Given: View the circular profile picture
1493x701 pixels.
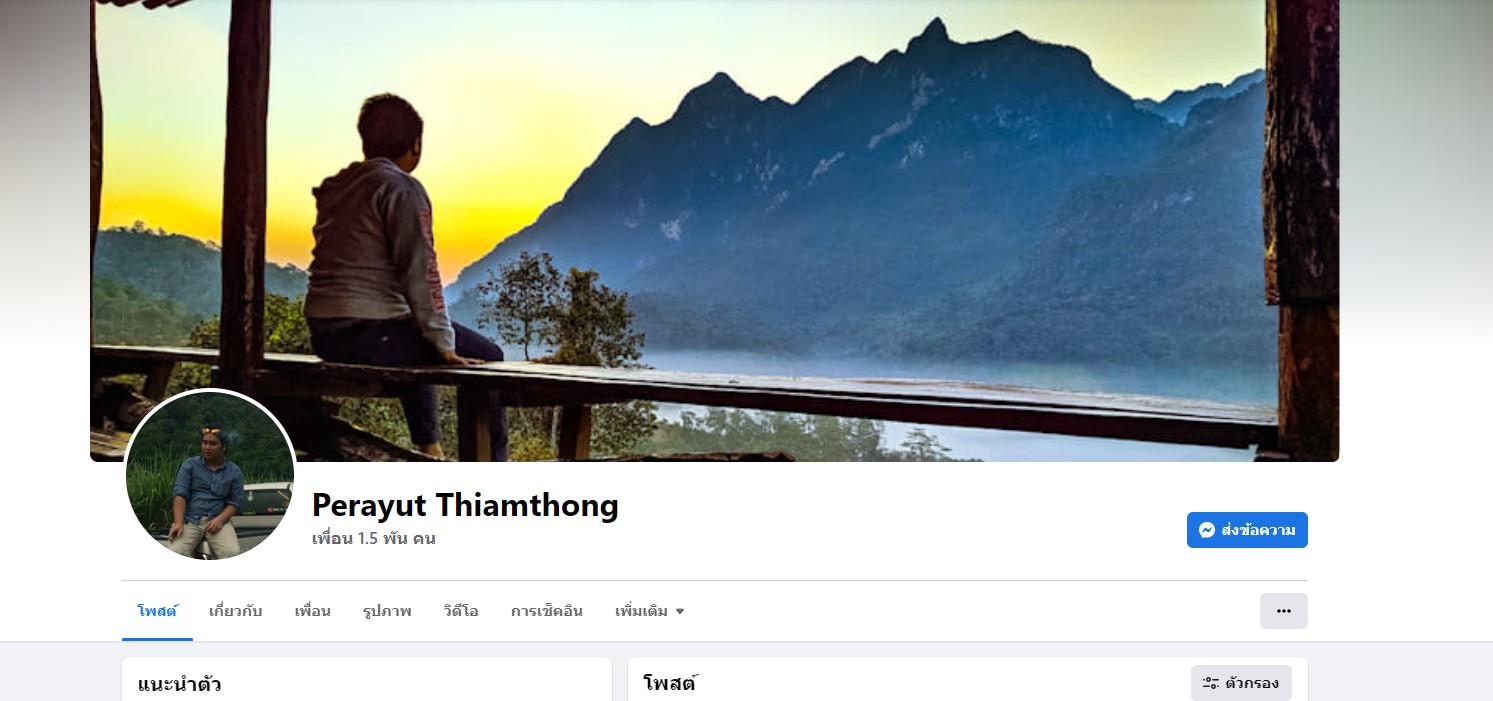Looking at the screenshot, I should (x=210, y=476).
